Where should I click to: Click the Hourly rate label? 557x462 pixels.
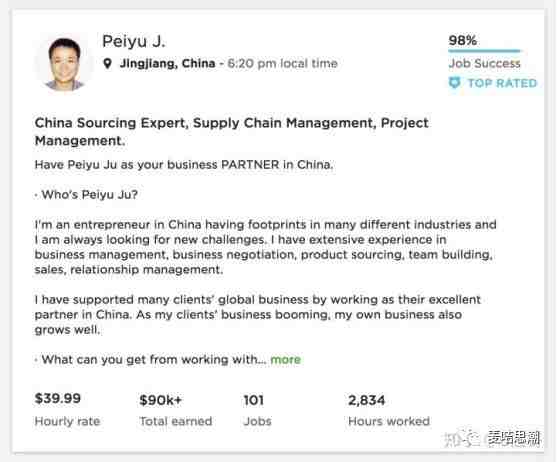[x=67, y=421]
